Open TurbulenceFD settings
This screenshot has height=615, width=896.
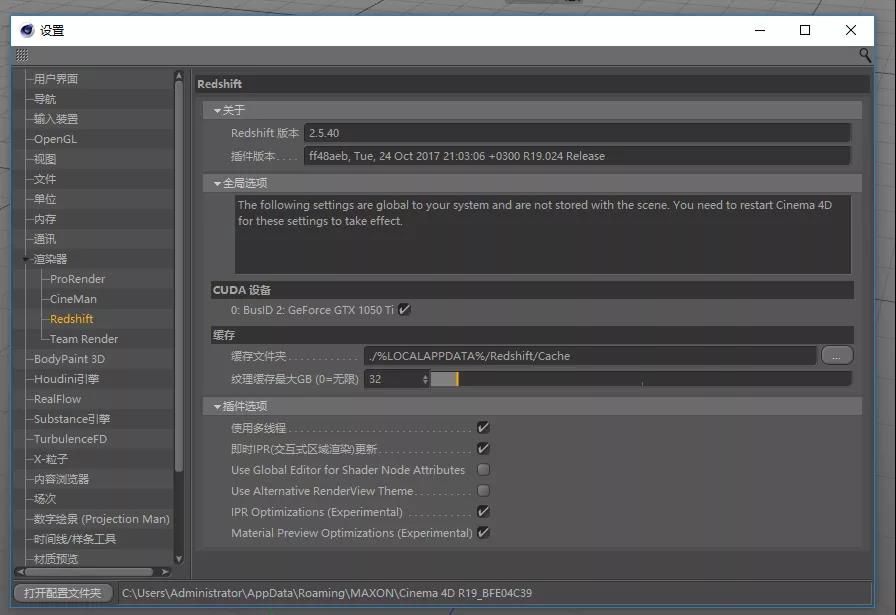(x=70, y=439)
